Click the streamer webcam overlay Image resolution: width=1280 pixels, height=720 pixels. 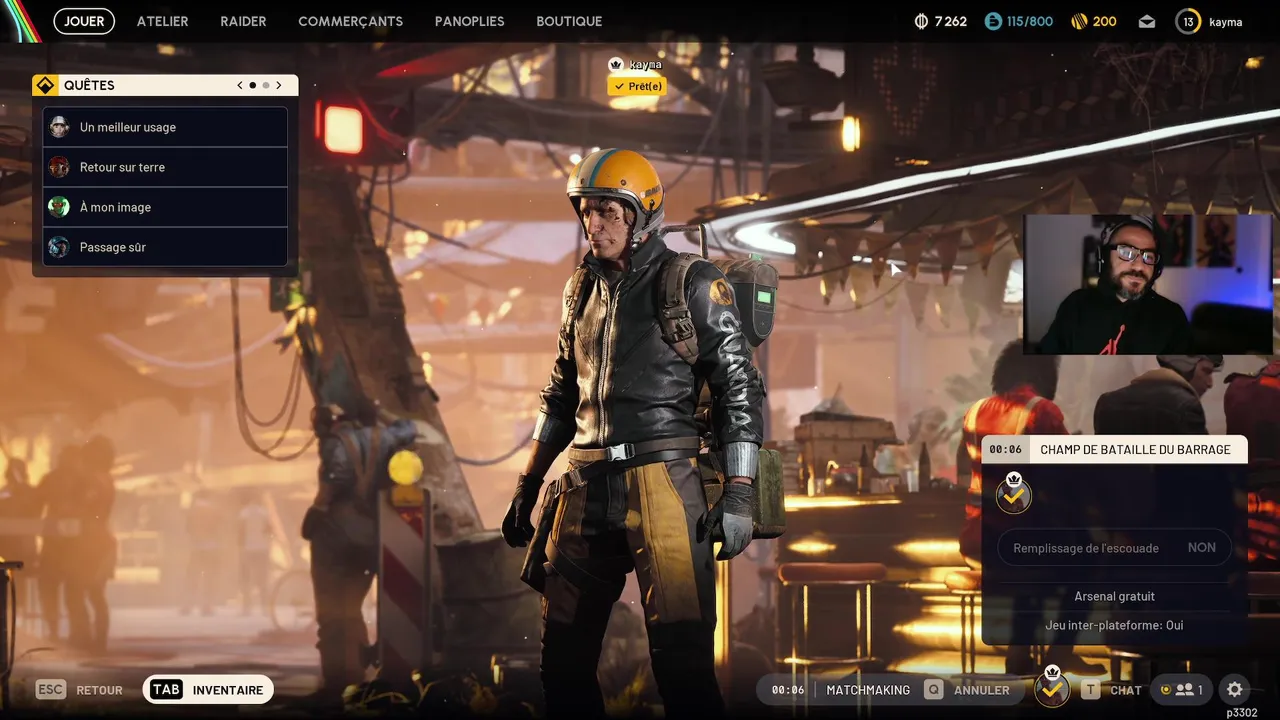1148,284
